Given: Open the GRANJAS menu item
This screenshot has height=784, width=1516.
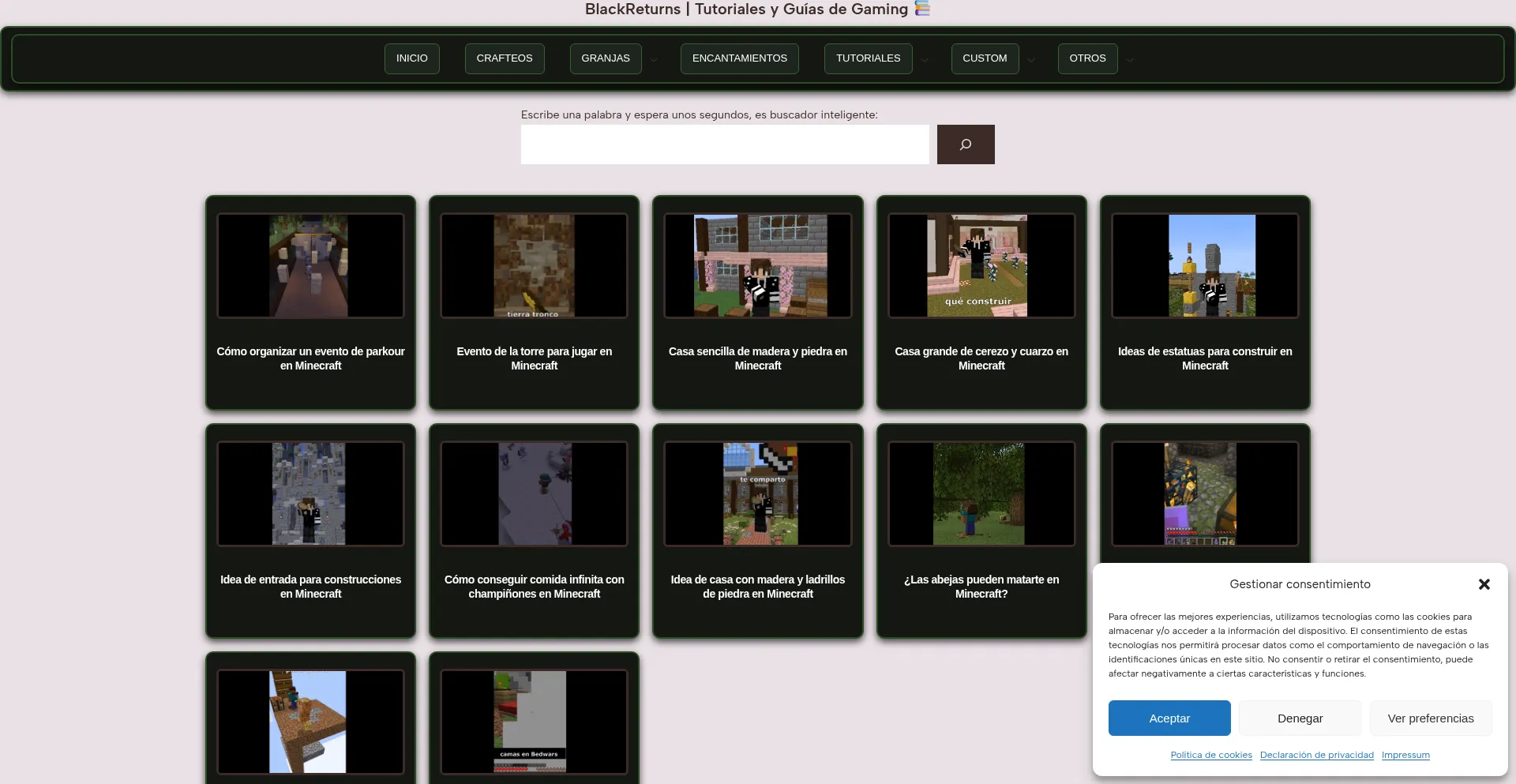Looking at the screenshot, I should pyautogui.click(x=606, y=58).
